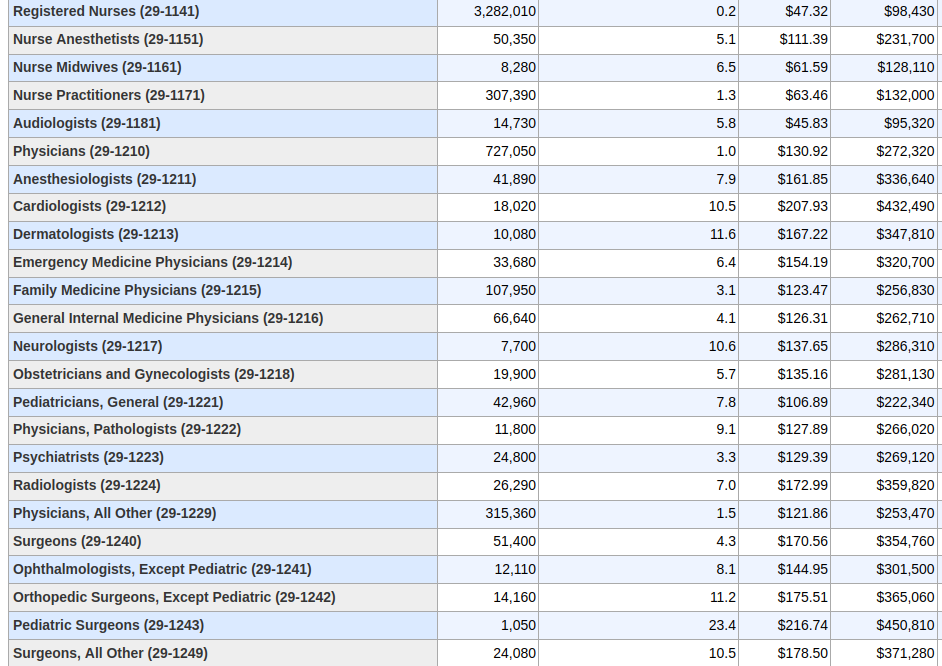Select hourly wage $47.32
This screenshot has width=942, height=666.
pos(806,11)
